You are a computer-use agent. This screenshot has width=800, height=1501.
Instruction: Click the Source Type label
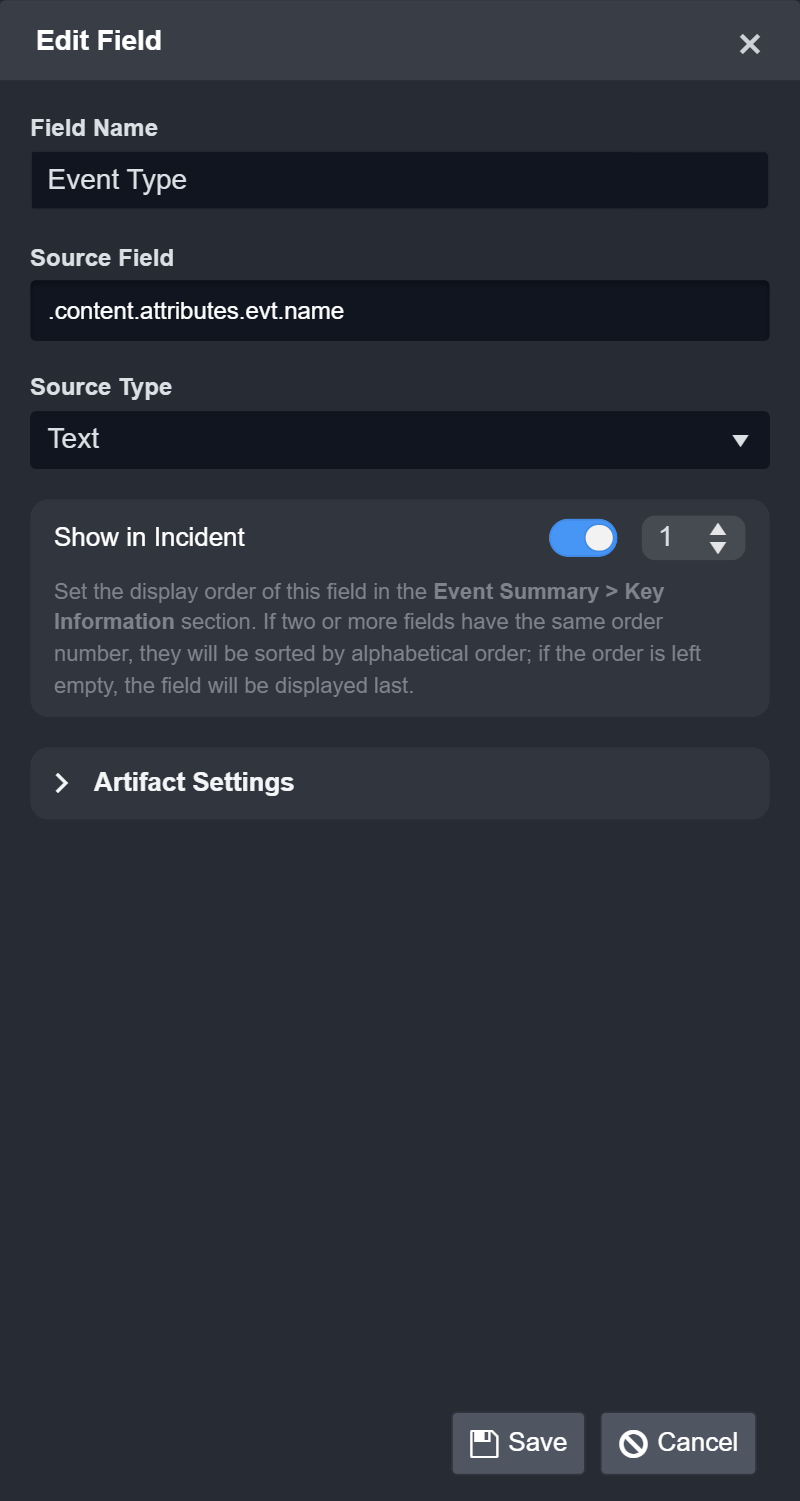[x=101, y=387]
